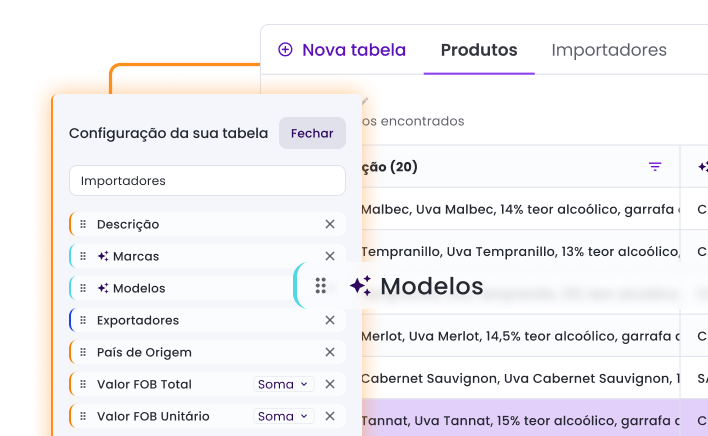Click the large sparkle icon on enlarged Modelos chip

pos(360,286)
